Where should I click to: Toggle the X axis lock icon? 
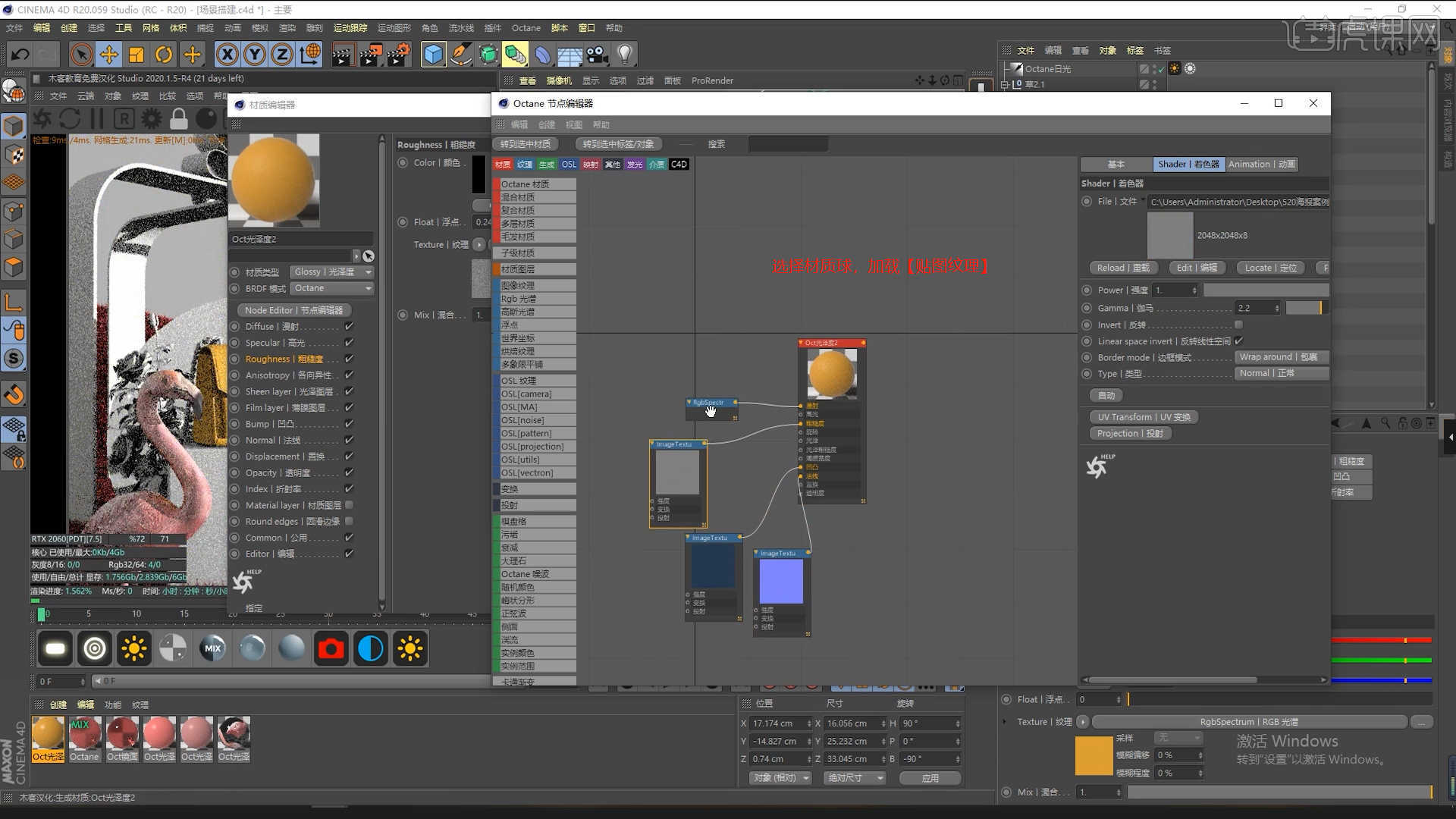pos(227,55)
